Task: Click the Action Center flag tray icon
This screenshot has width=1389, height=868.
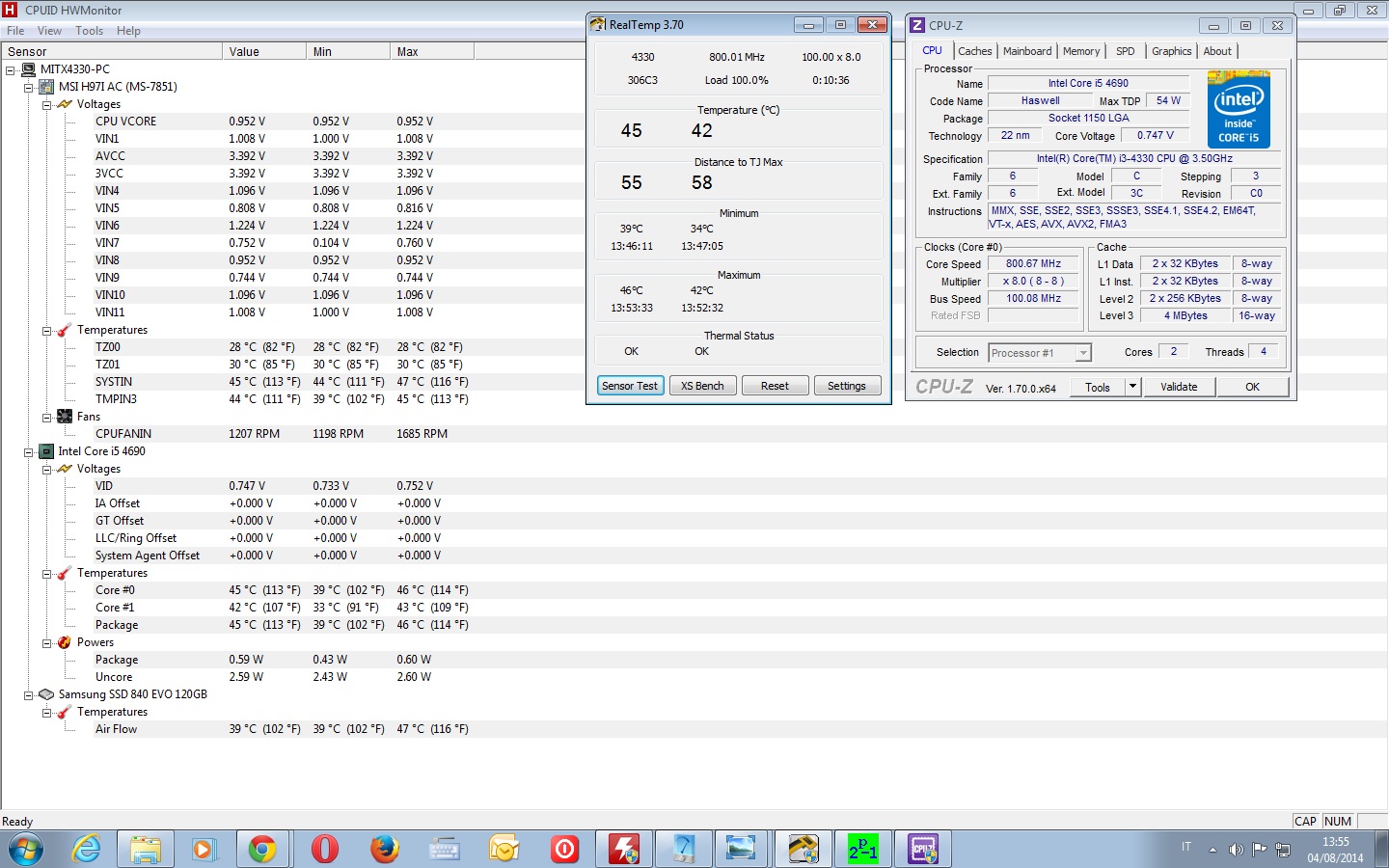Action: (x=1259, y=850)
